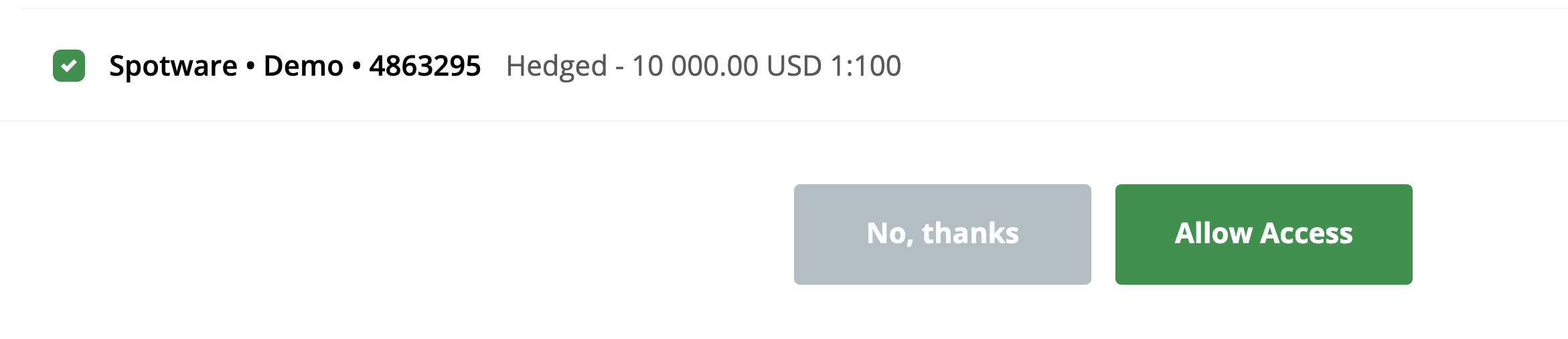Select the Spotware • Demo • 4863295 label
The width and height of the screenshot is (1568, 339).
[295, 66]
